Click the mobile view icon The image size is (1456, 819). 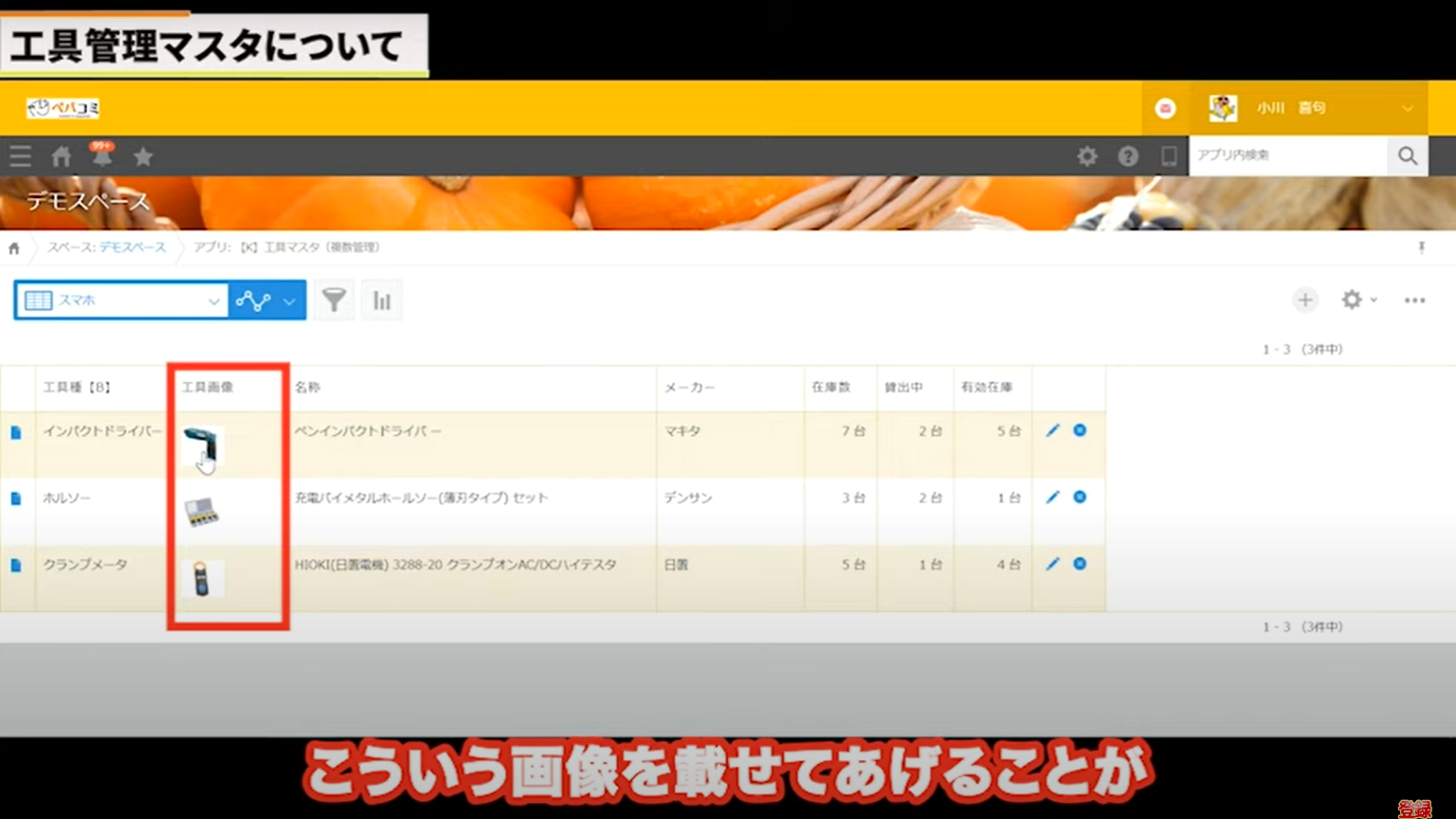[1168, 156]
